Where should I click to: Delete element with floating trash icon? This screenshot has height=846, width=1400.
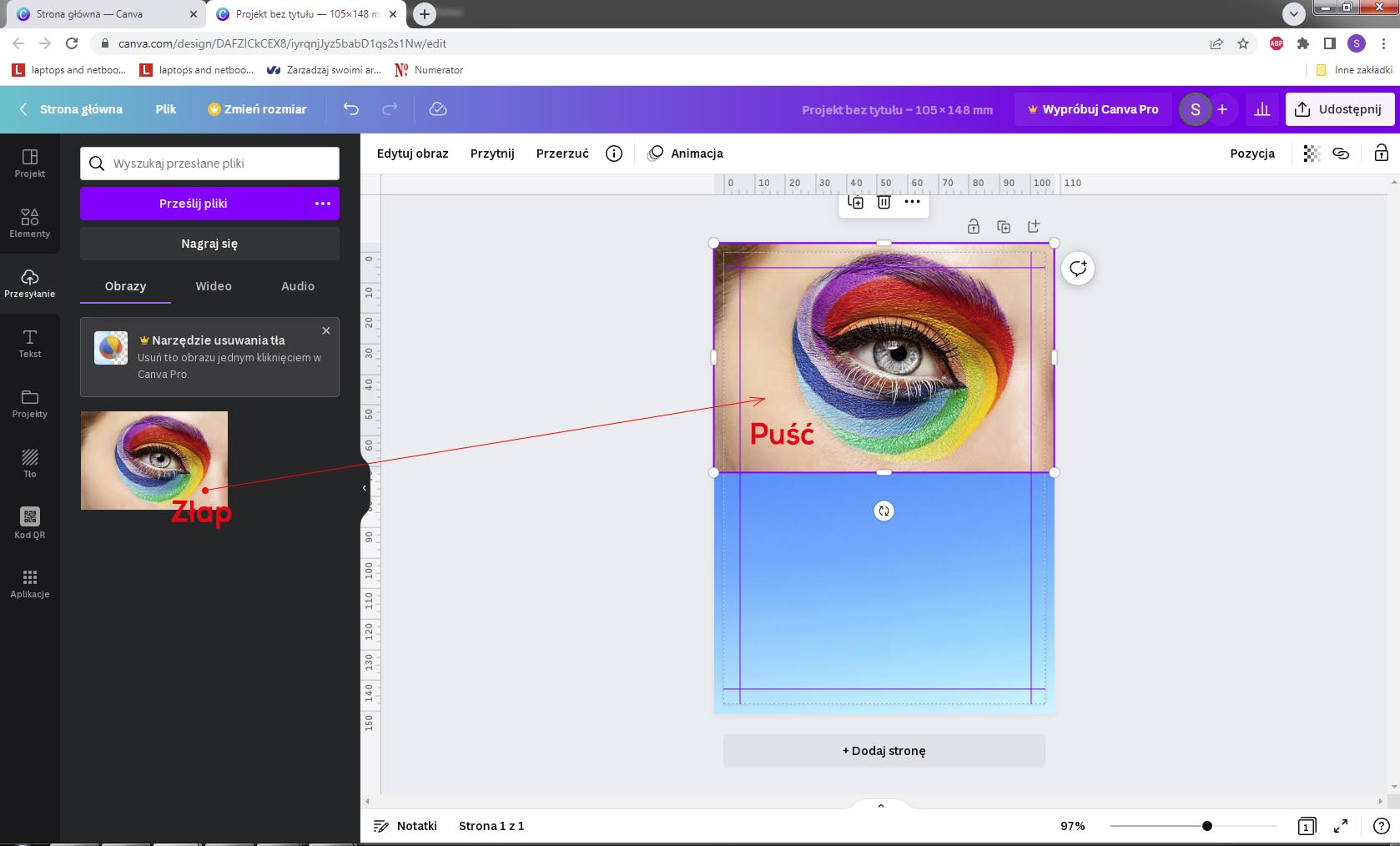point(884,202)
